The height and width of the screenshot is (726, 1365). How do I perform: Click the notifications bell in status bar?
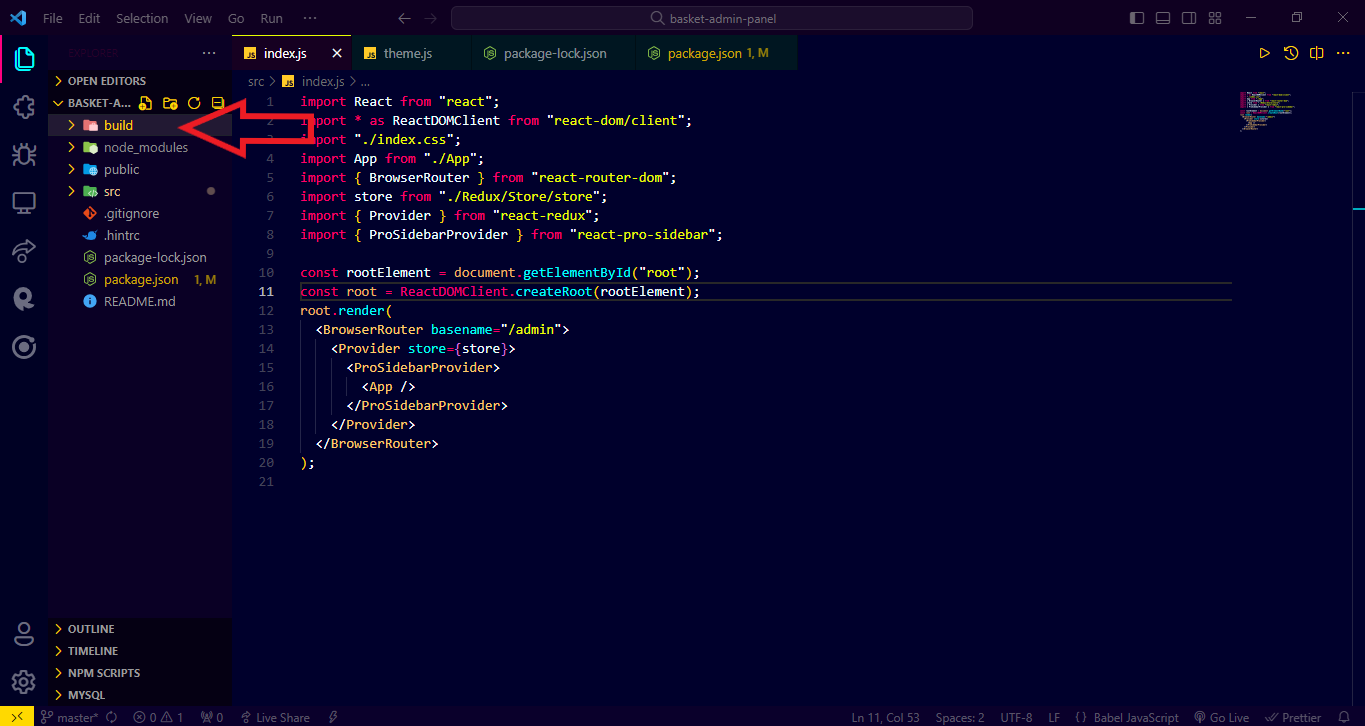point(1345,717)
